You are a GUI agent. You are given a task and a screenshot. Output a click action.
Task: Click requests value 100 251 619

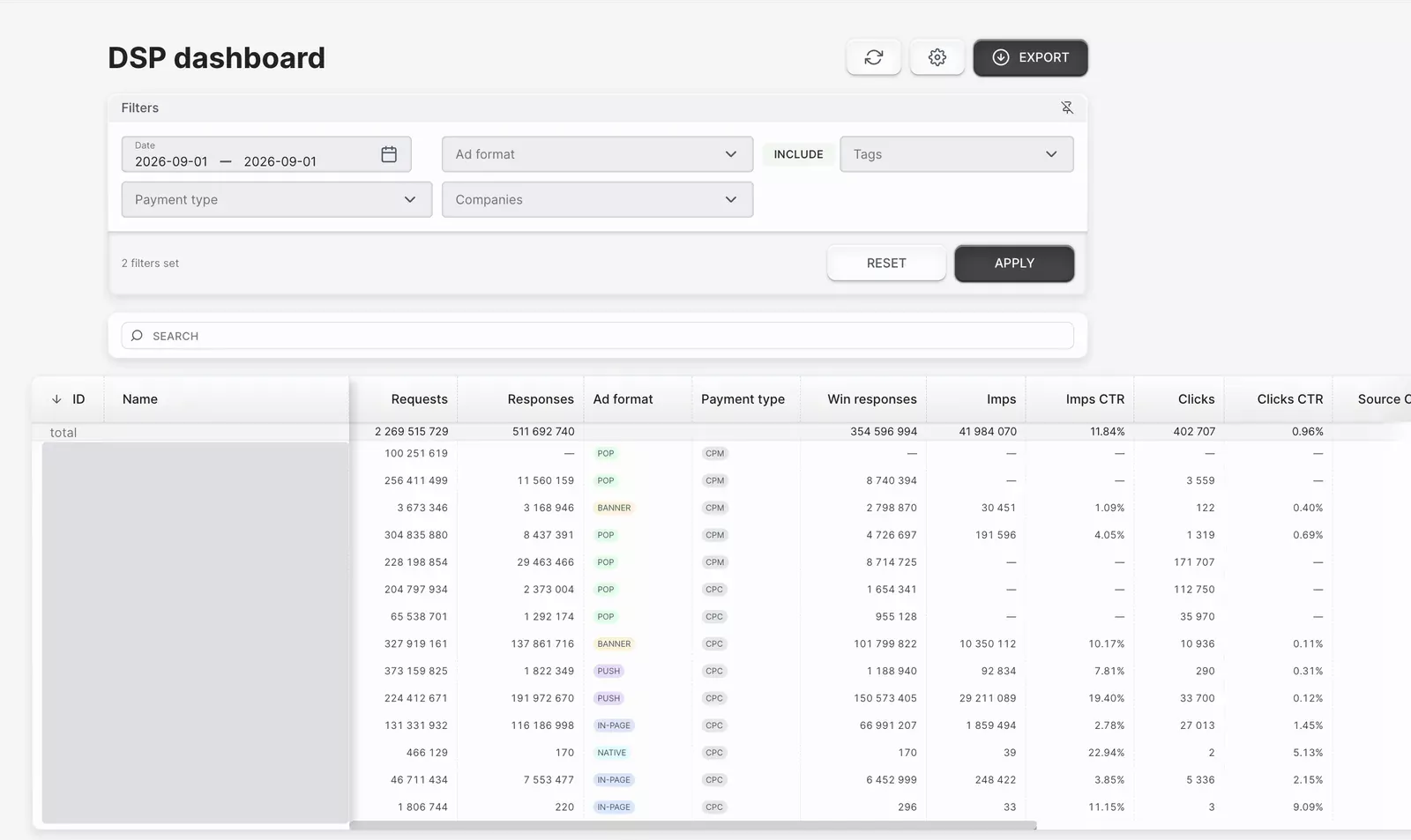pos(415,454)
